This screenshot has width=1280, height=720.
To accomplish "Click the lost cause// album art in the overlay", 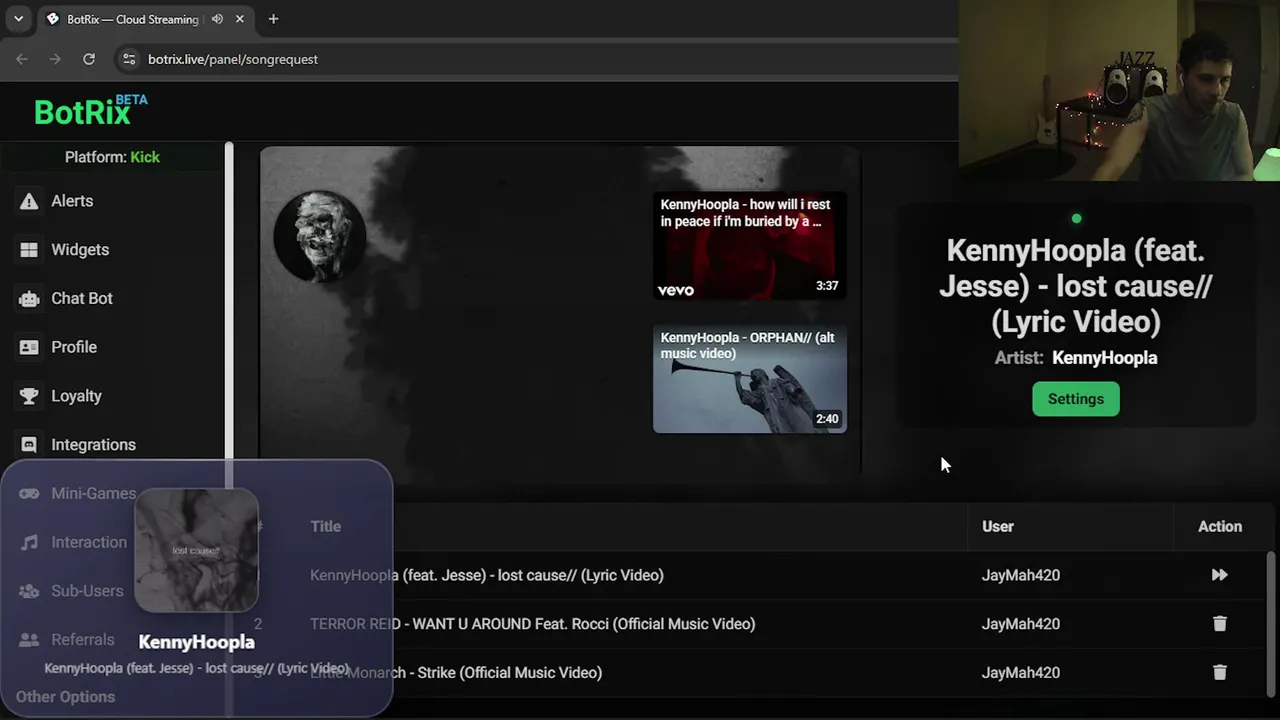I will pos(197,550).
